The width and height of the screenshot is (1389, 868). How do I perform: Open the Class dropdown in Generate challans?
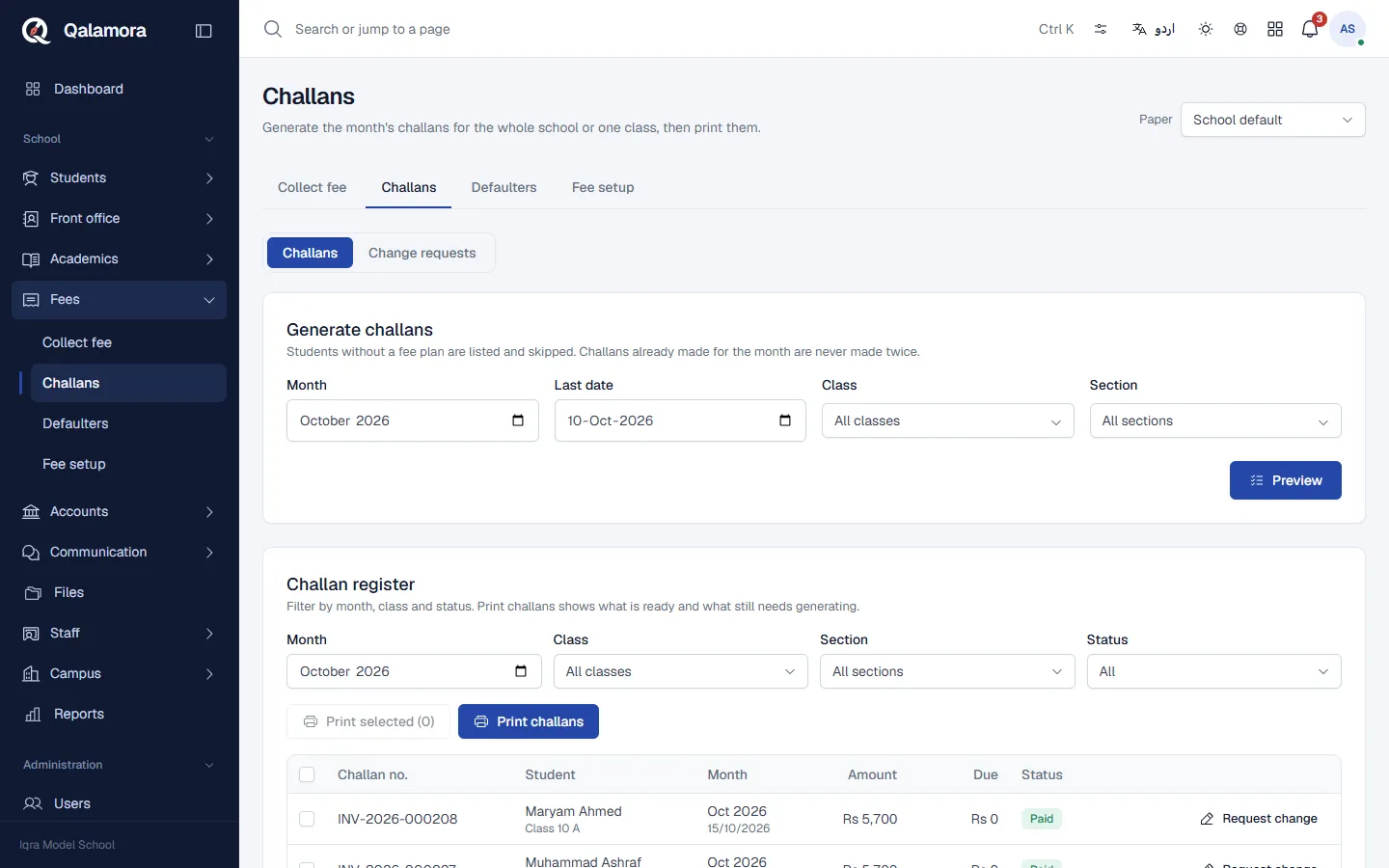tap(947, 420)
